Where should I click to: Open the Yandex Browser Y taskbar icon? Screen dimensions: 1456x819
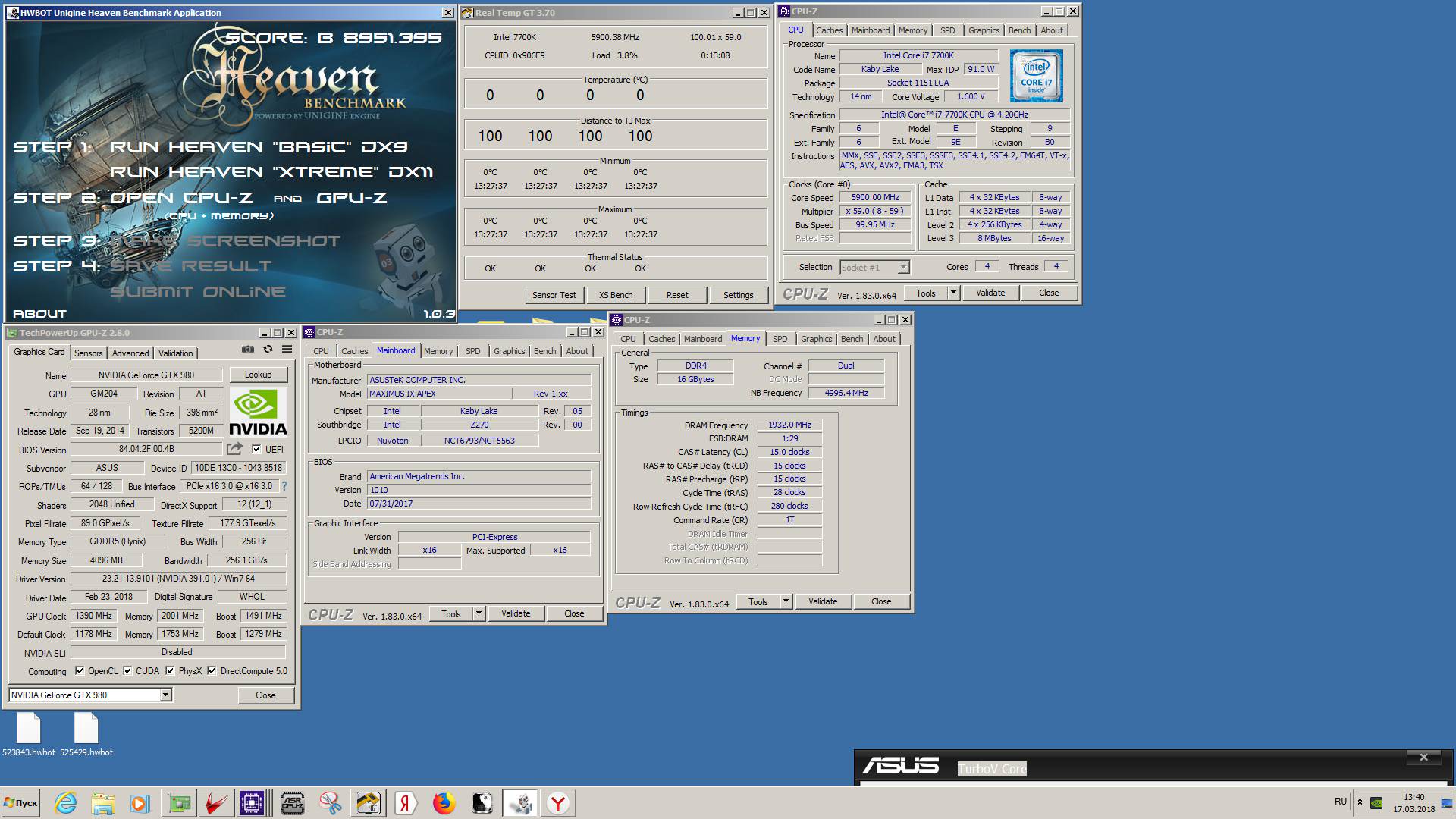pyautogui.click(x=558, y=803)
